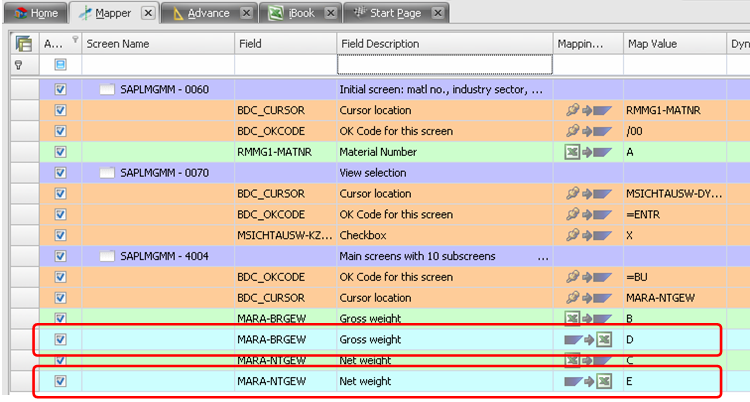
Task: Click the SAP-to-Excel mapping icon for map value D
Action: click(x=587, y=340)
